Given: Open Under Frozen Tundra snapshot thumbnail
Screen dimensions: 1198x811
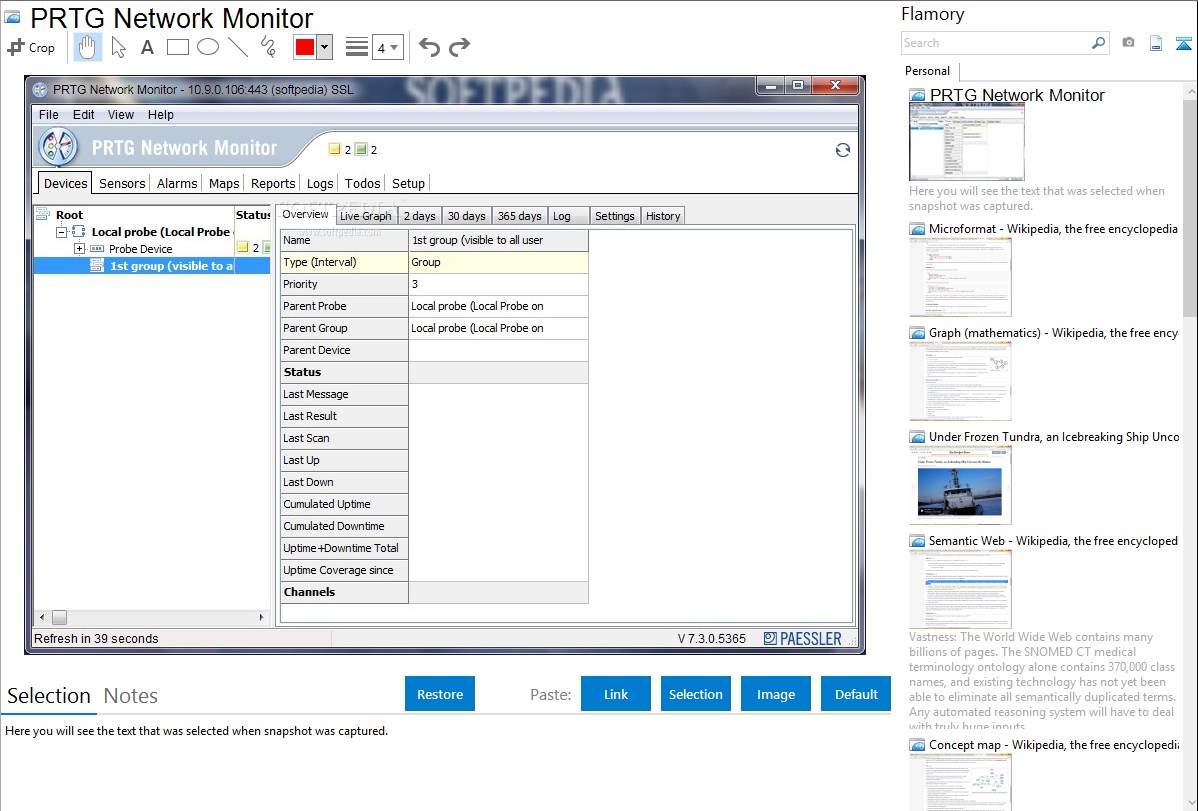Looking at the screenshot, I should [960, 485].
